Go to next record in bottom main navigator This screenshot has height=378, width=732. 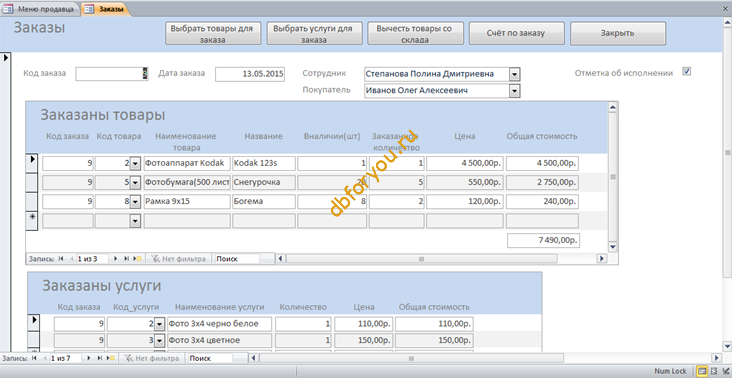tap(89, 358)
